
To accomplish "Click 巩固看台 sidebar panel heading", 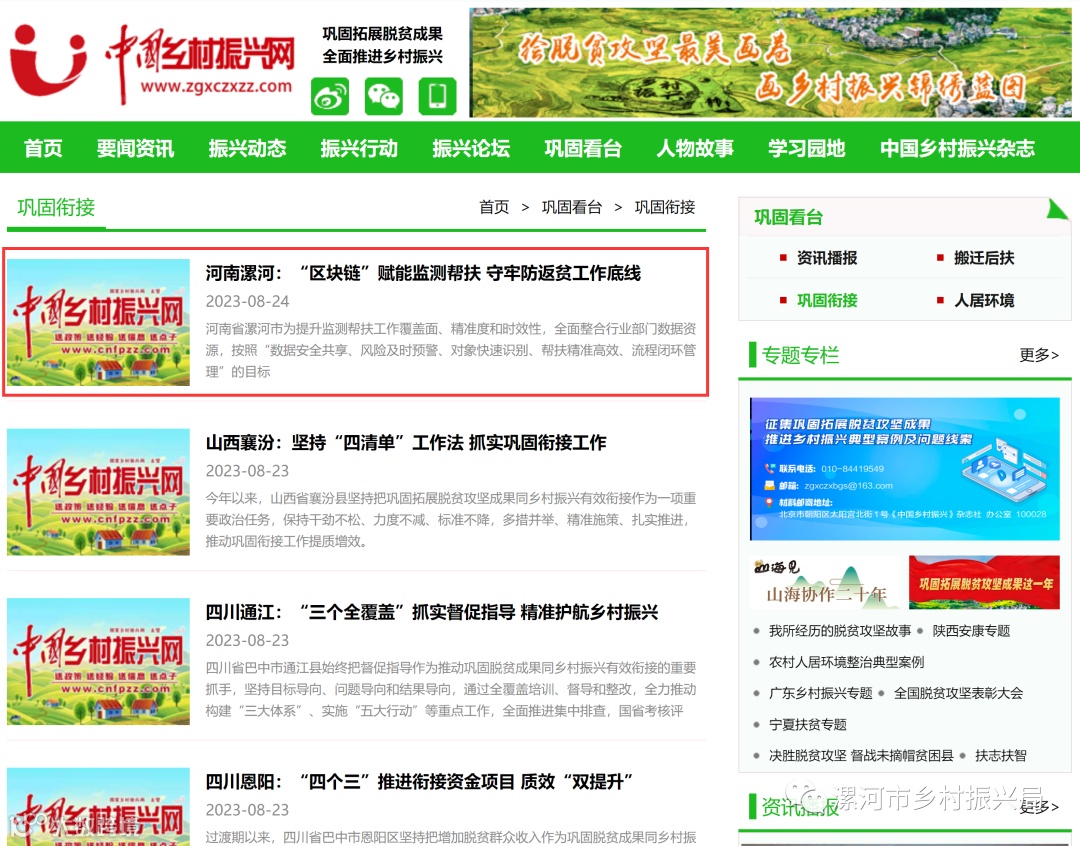I will click(788, 218).
